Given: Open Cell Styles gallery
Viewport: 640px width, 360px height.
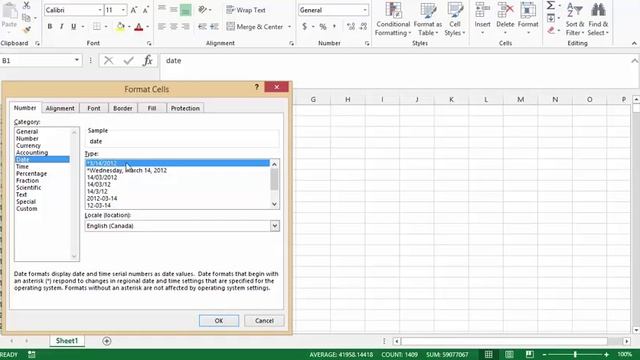Looking at the screenshot, I should [x=455, y=19].
